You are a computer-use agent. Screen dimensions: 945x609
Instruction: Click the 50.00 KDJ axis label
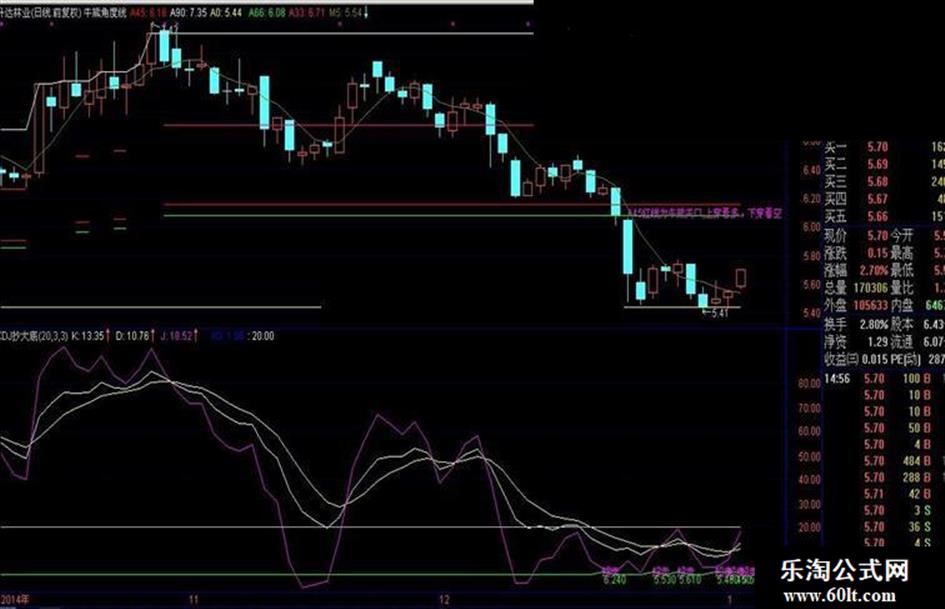click(x=809, y=456)
